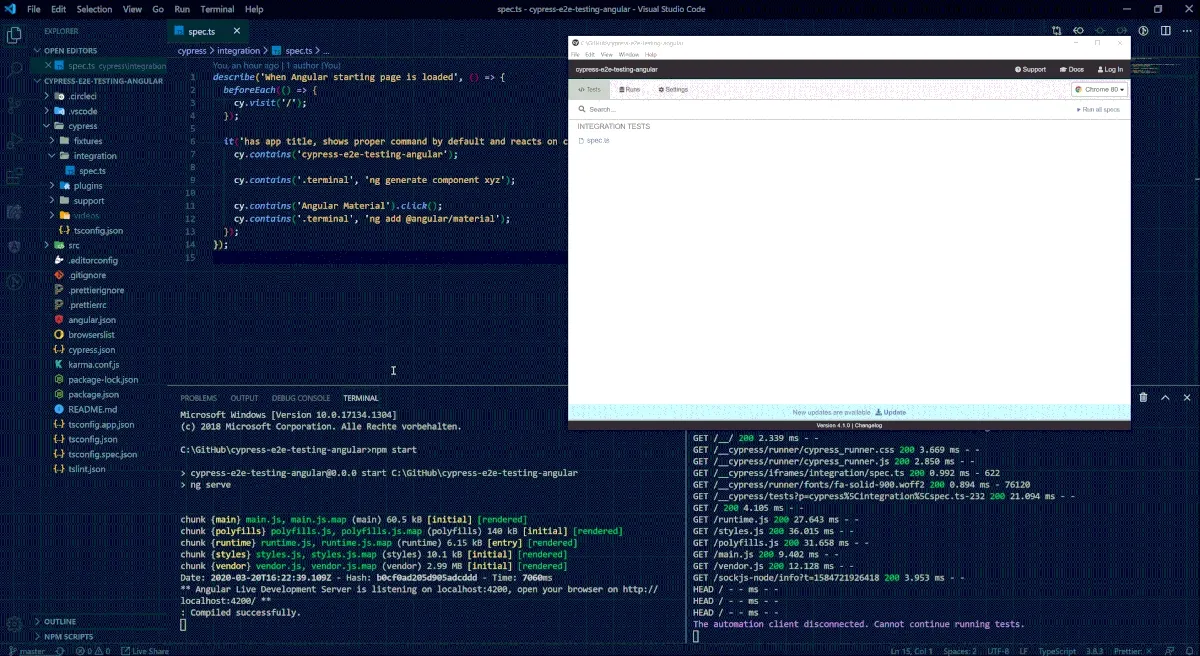Open Docs from the Cypress header

point(1070,70)
